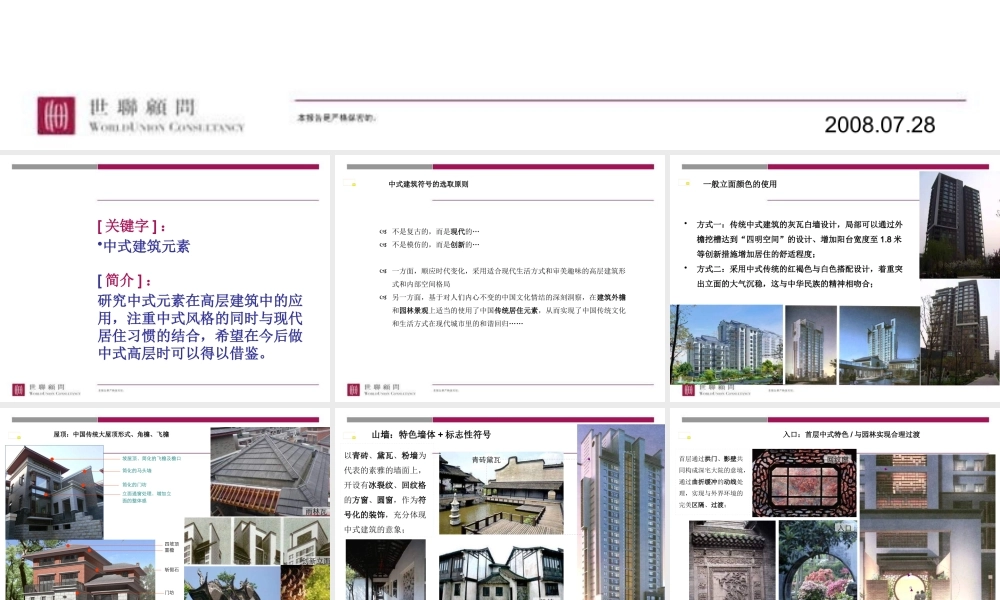Viewport: 1000px width, 600px height.
Task: Click the tall tower rendering on 山墙 slide
Action: tap(621, 512)
